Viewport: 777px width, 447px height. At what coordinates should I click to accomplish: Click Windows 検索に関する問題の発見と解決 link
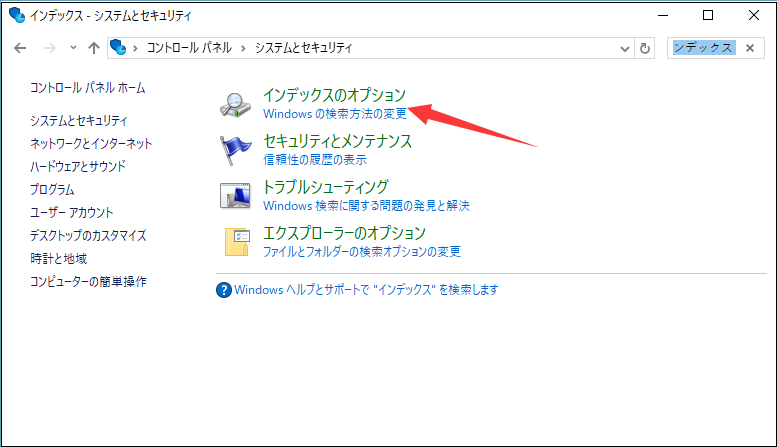click(366, 206)
